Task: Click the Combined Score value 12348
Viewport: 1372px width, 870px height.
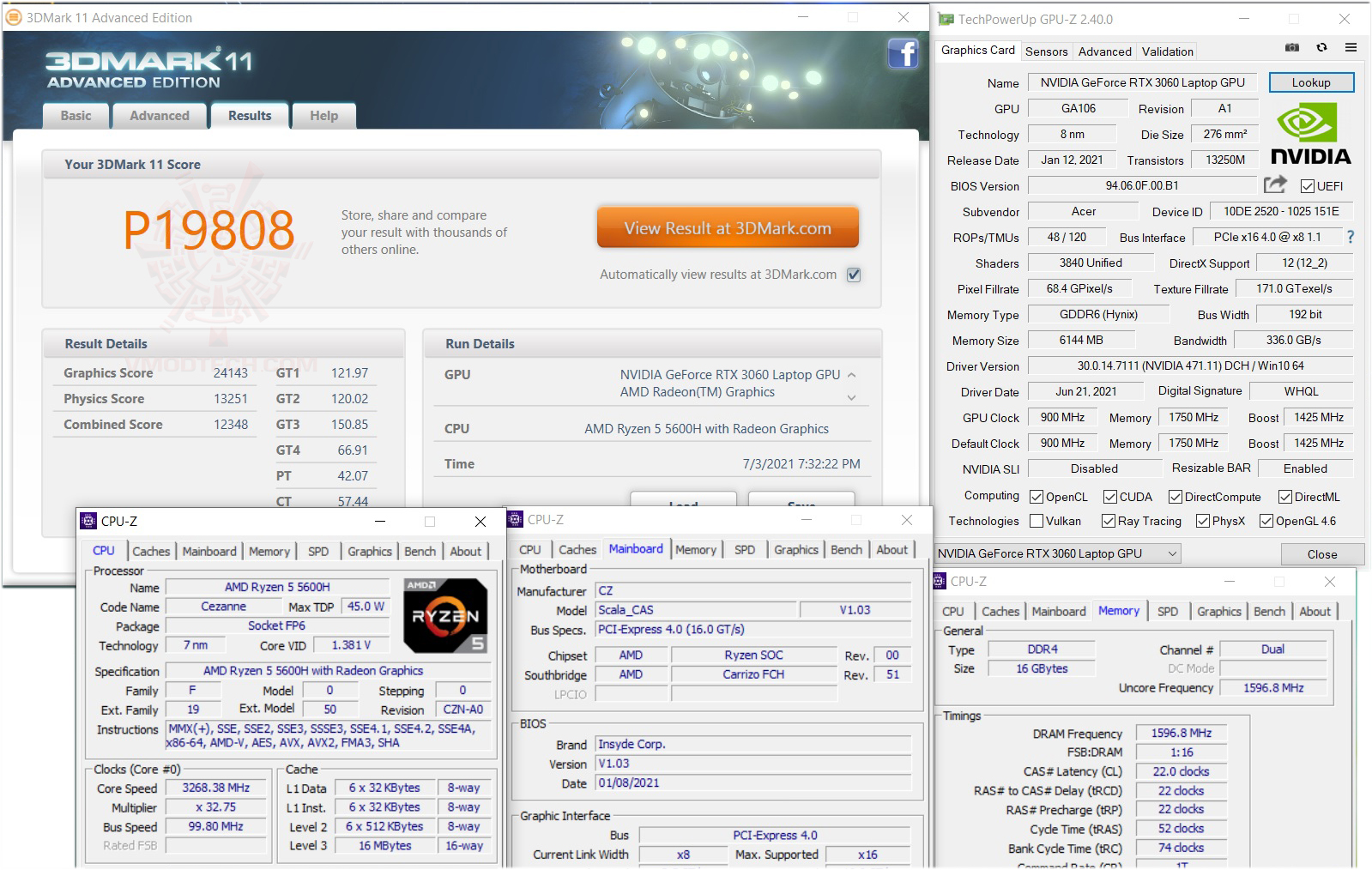Action: (x=230, y=425)
